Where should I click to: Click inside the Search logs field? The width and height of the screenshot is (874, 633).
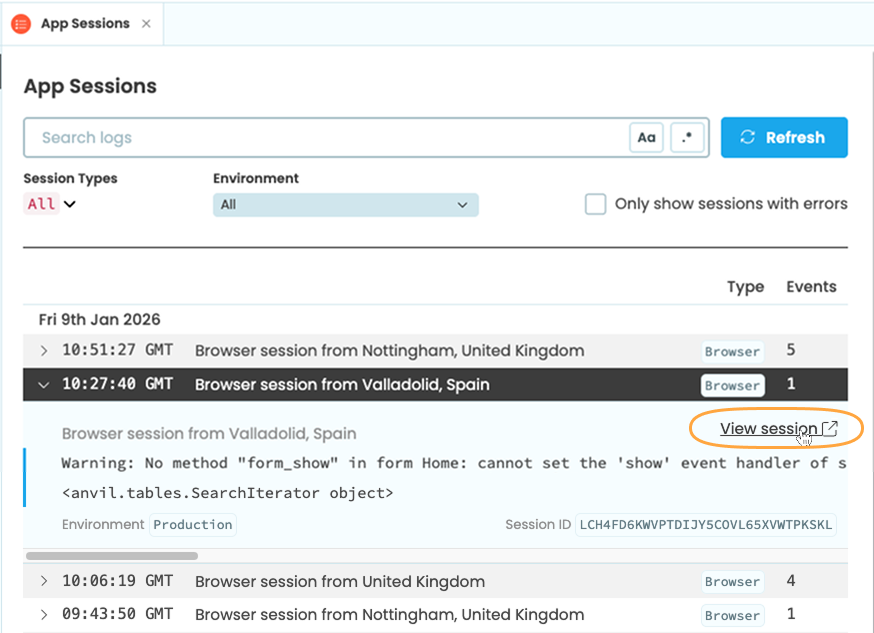[200, 137]
